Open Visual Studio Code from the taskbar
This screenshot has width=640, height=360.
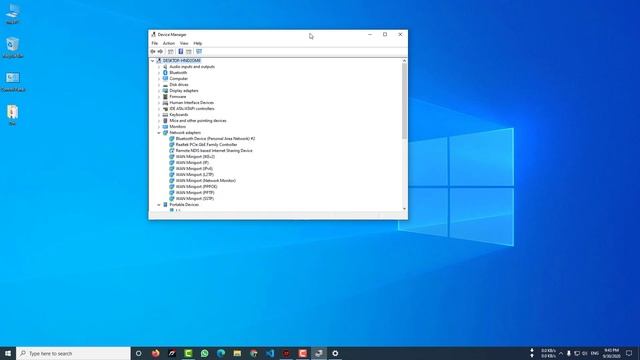coord(270,353)
